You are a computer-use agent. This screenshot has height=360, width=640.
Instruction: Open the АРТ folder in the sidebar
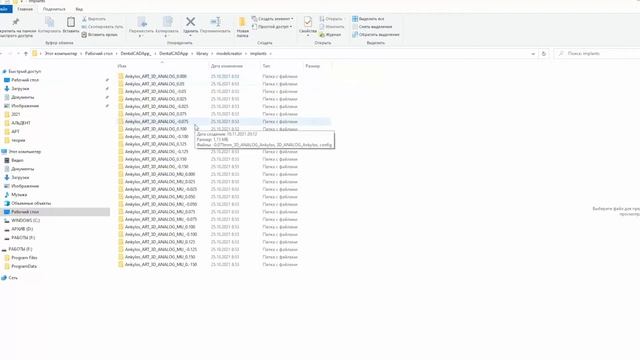[15, 131]
